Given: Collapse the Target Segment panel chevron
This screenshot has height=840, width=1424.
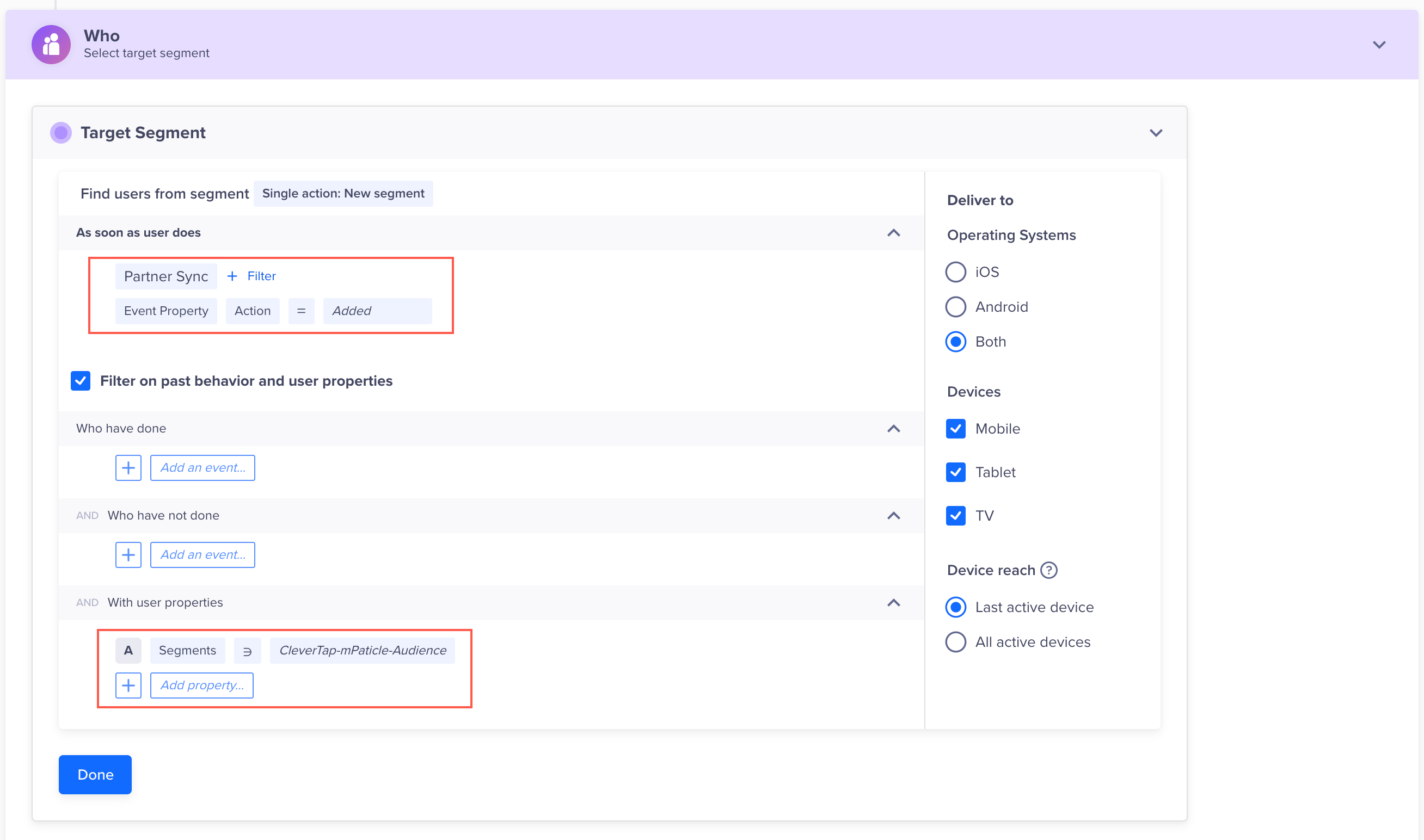Looking at the screenshot, I should pyautogui.click(x=1155, y=132).
